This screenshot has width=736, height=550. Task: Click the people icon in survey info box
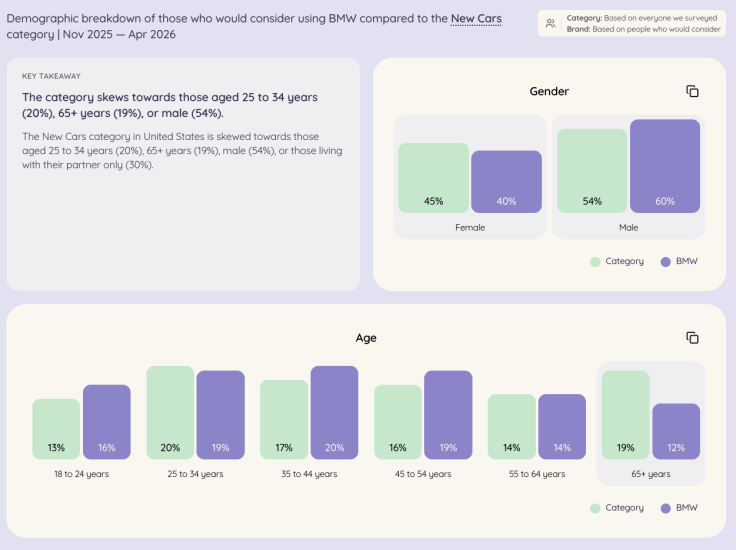coord(551,23)
